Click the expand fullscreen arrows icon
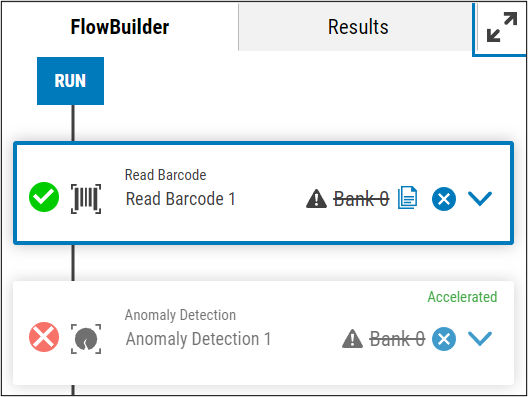528x397 pixels. (502, 27)
